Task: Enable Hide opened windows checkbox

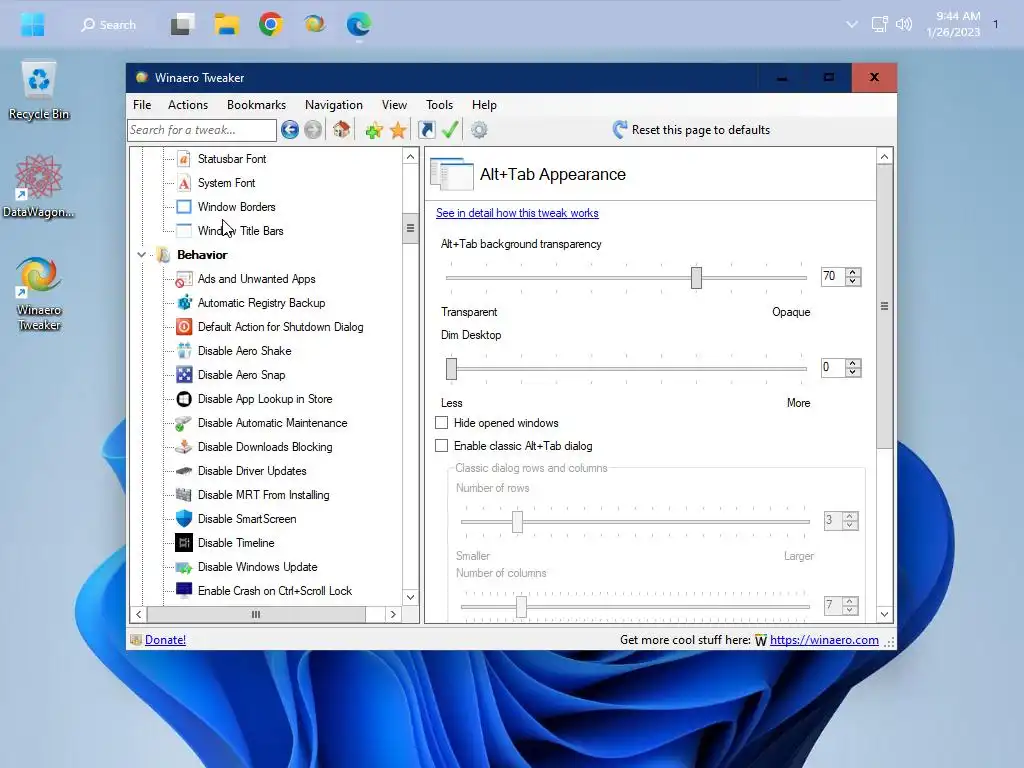Action: (442, 423)
